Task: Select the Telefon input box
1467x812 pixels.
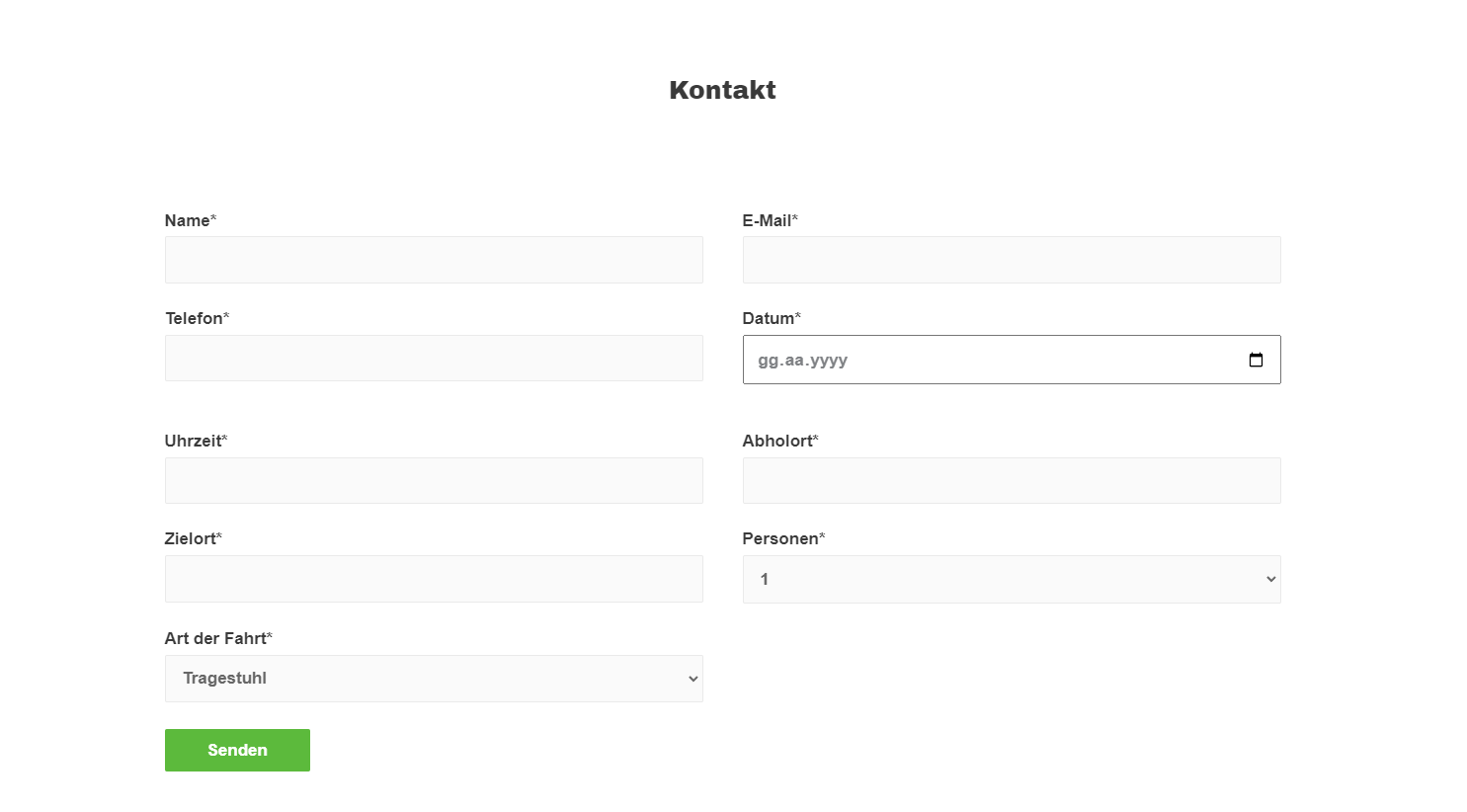Action: pos(434,358)
